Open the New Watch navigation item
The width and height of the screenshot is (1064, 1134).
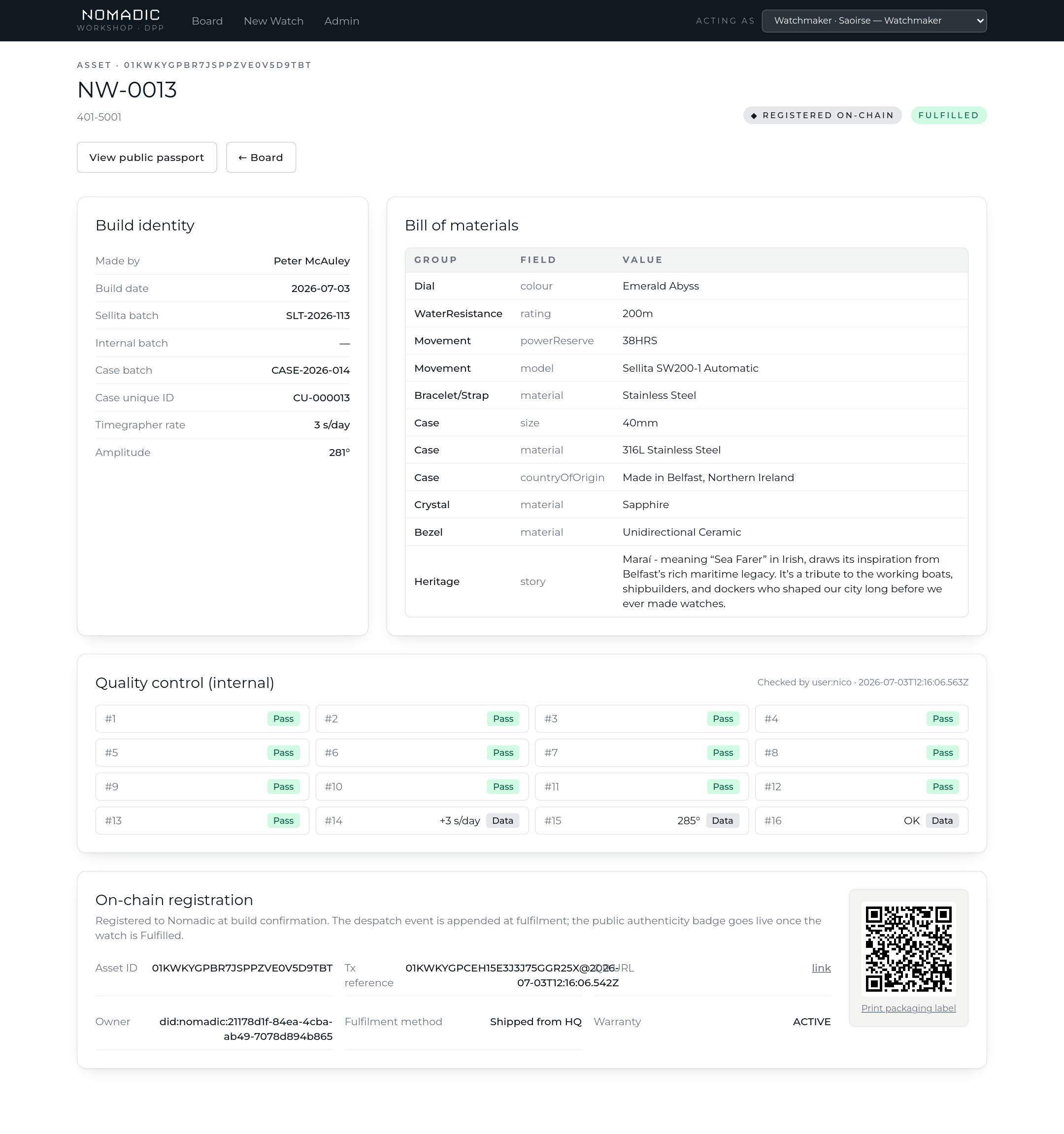273,21
